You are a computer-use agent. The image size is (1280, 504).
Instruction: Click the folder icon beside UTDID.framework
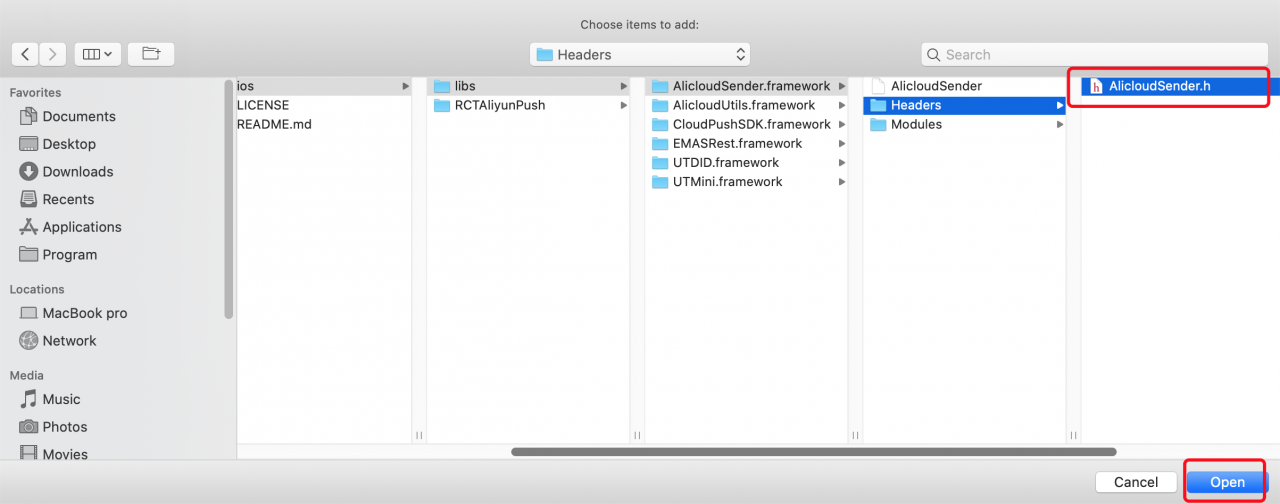tap(660, 162)
